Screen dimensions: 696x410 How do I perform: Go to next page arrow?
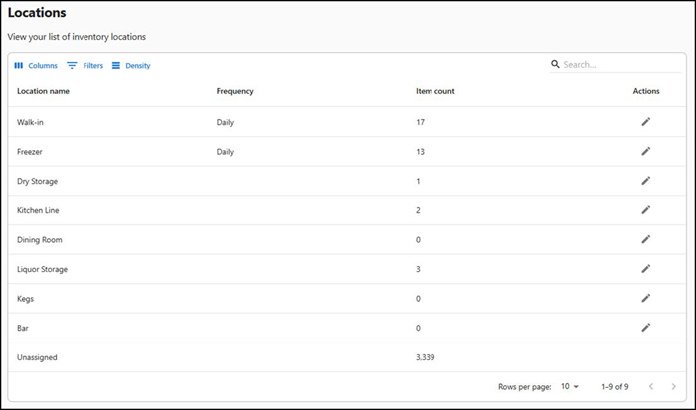click(674, 386)
